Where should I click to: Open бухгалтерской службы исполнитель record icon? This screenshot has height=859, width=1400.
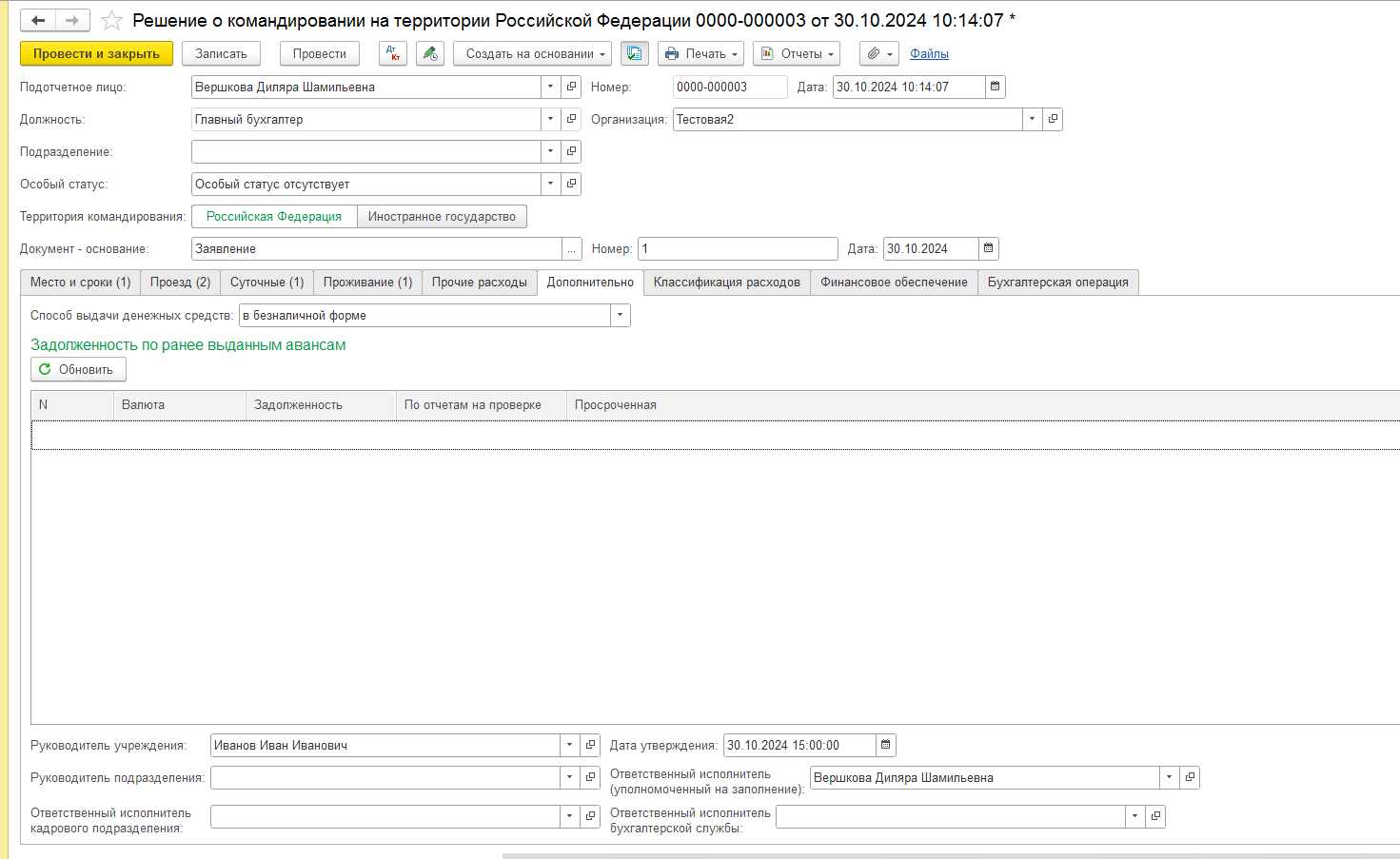coord(1155,816)
